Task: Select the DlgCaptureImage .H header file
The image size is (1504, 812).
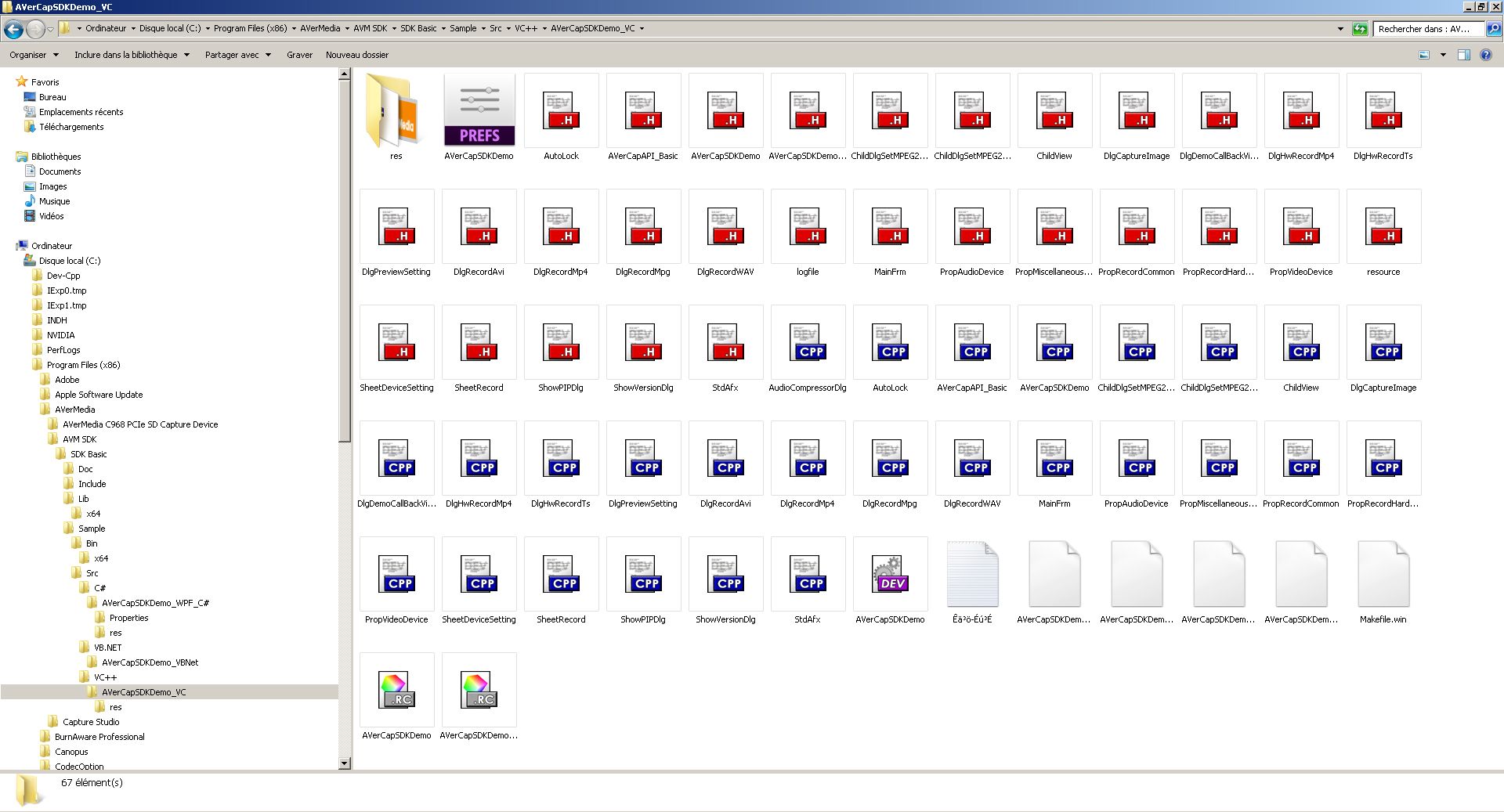Action: tap(1137, 110)
